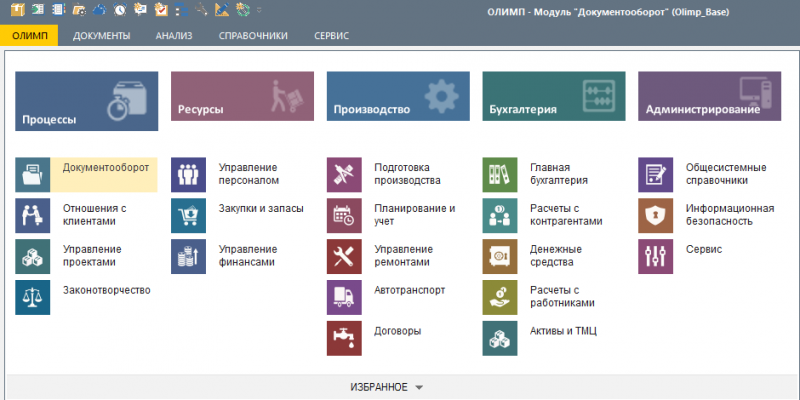The image size is (800, 400).
Task: Click the Закупки и запасы label
Action: click(261, 208)
